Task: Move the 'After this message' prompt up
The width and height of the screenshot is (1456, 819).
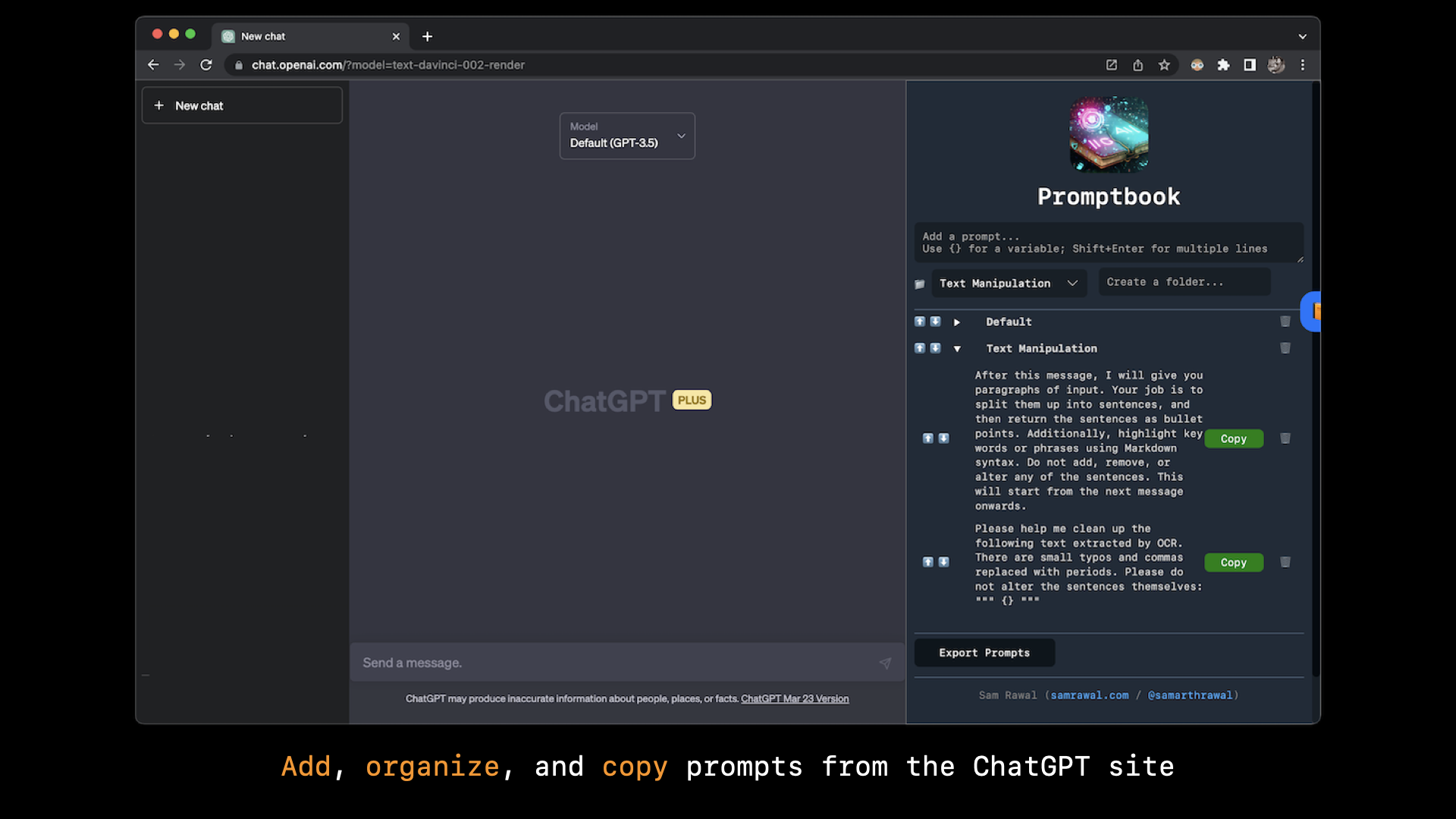Action: [927, 438]
